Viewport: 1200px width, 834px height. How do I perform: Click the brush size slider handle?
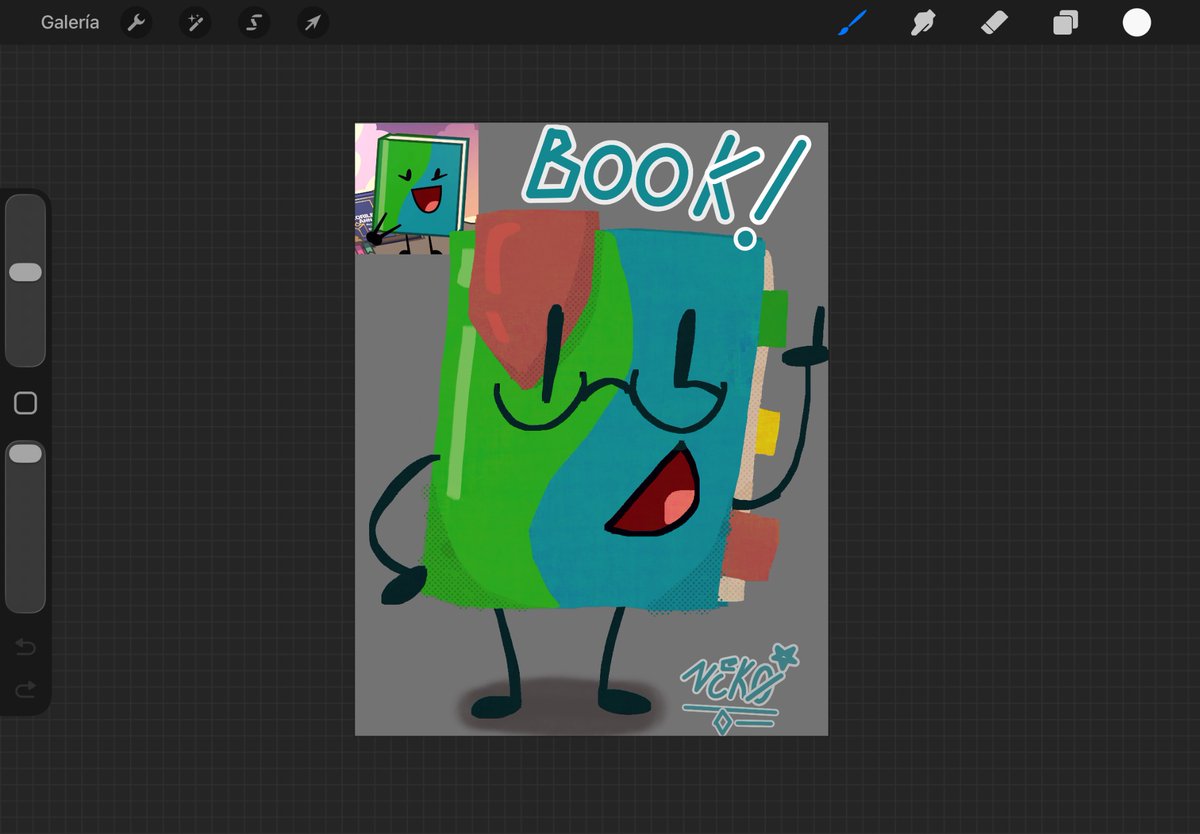(x=25, y=272)
